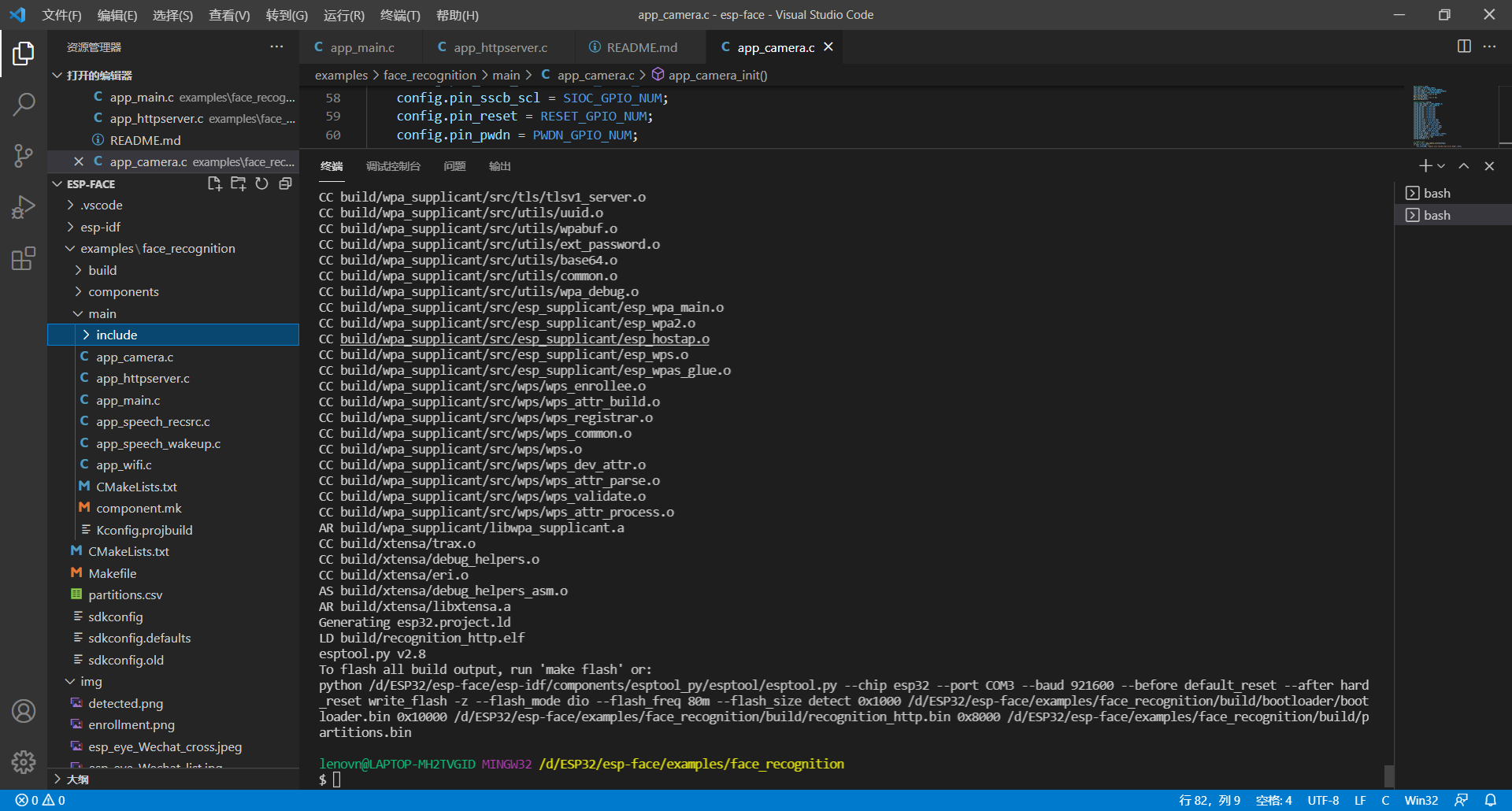Screen dimensions: 1512x811
Task: Switch to the problems panel tab
Action: coord(454,166)
